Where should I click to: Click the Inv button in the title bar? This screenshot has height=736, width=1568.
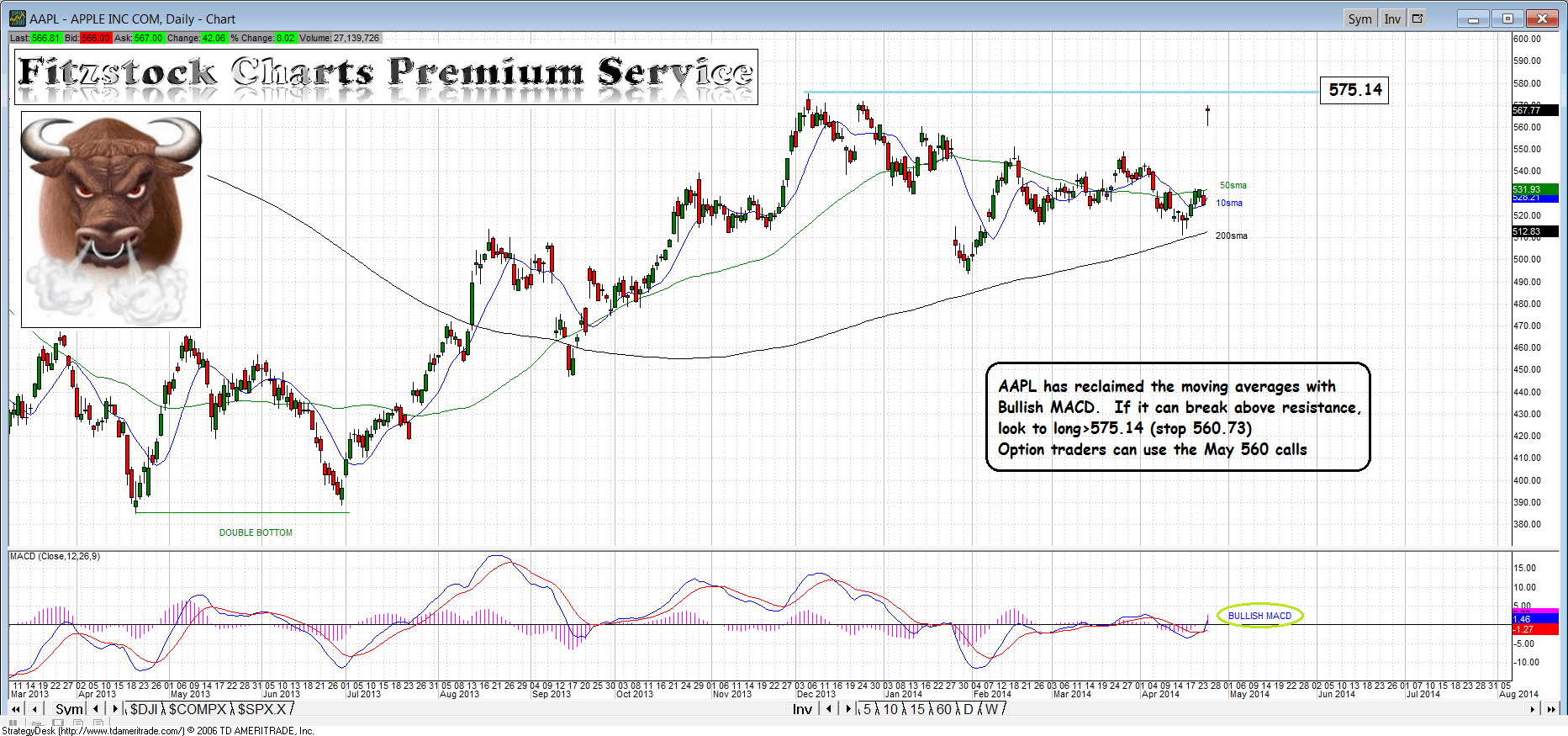coord(1392,19)
